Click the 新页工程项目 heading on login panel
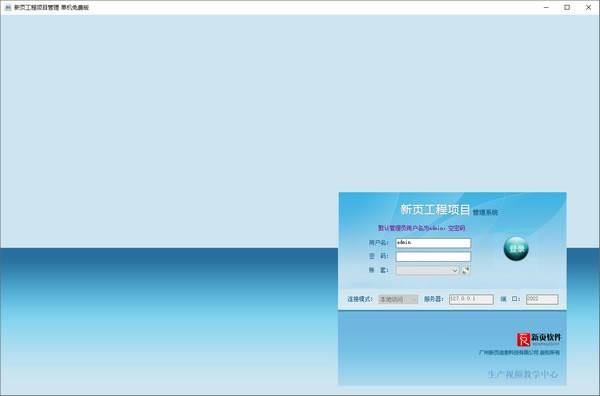This screenshot has height=396, width=600. (x=435, y=210)
